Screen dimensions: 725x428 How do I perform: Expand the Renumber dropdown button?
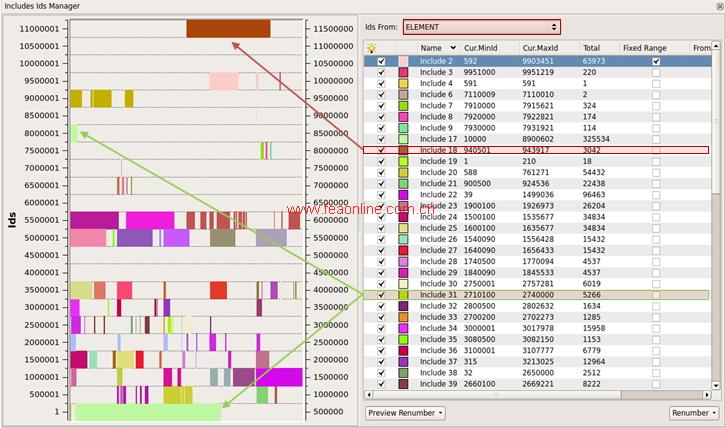(x=694, y=412)
